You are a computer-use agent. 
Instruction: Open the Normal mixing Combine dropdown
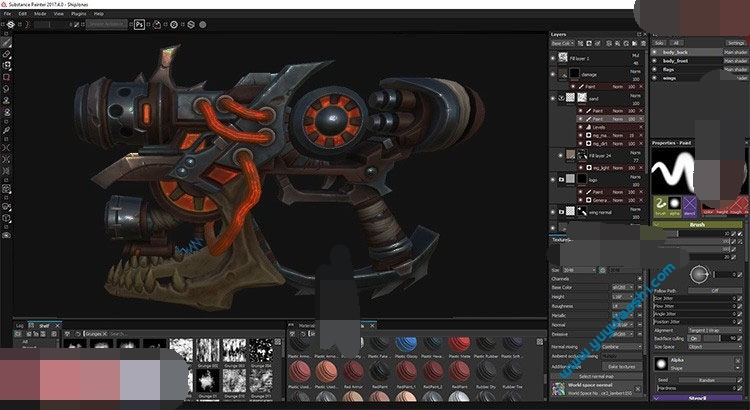click(x=622, y=346)
